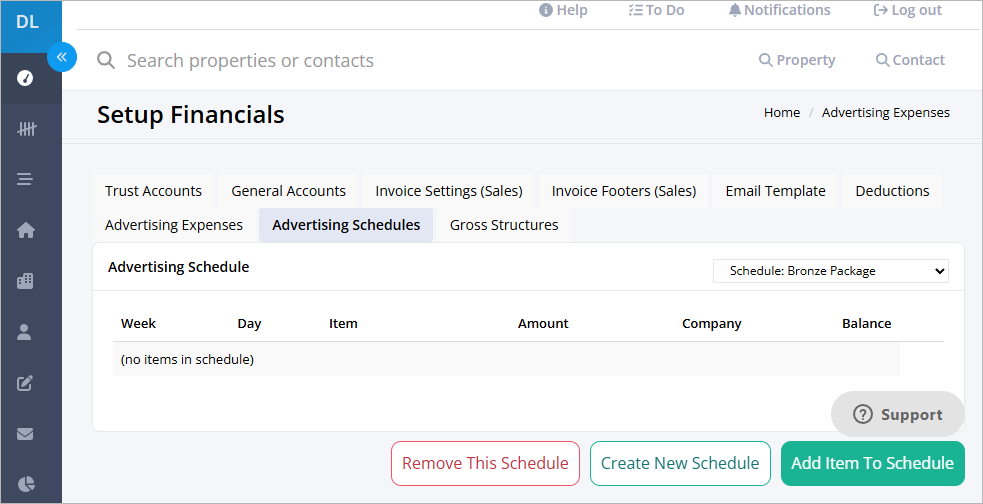Click the Contact search button
Viewport: 983px width, 504px height.
[x=910, y=60]
